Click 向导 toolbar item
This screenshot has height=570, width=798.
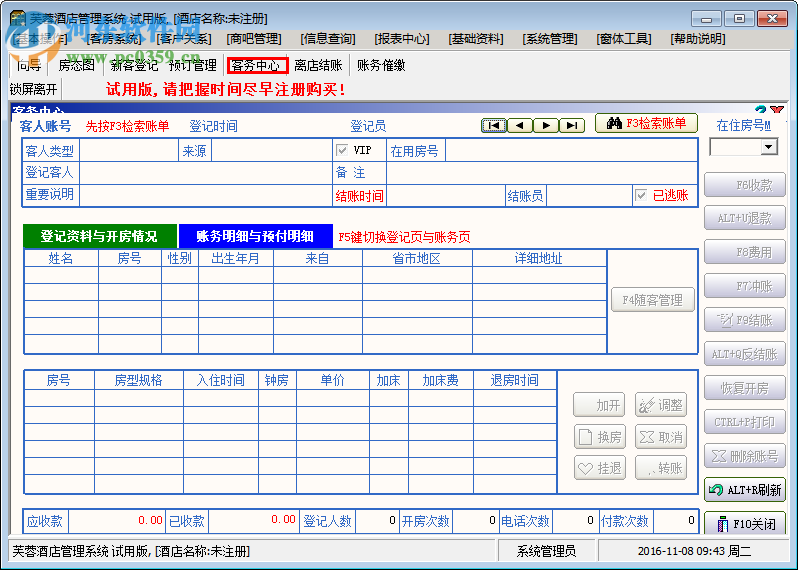tap(29, 65)
